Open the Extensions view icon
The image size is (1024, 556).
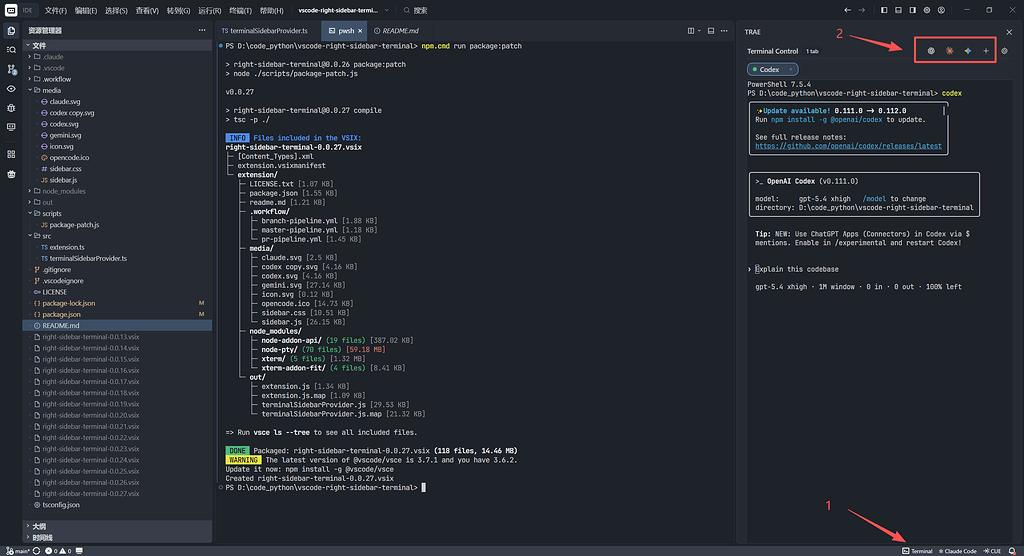point(11,154)
